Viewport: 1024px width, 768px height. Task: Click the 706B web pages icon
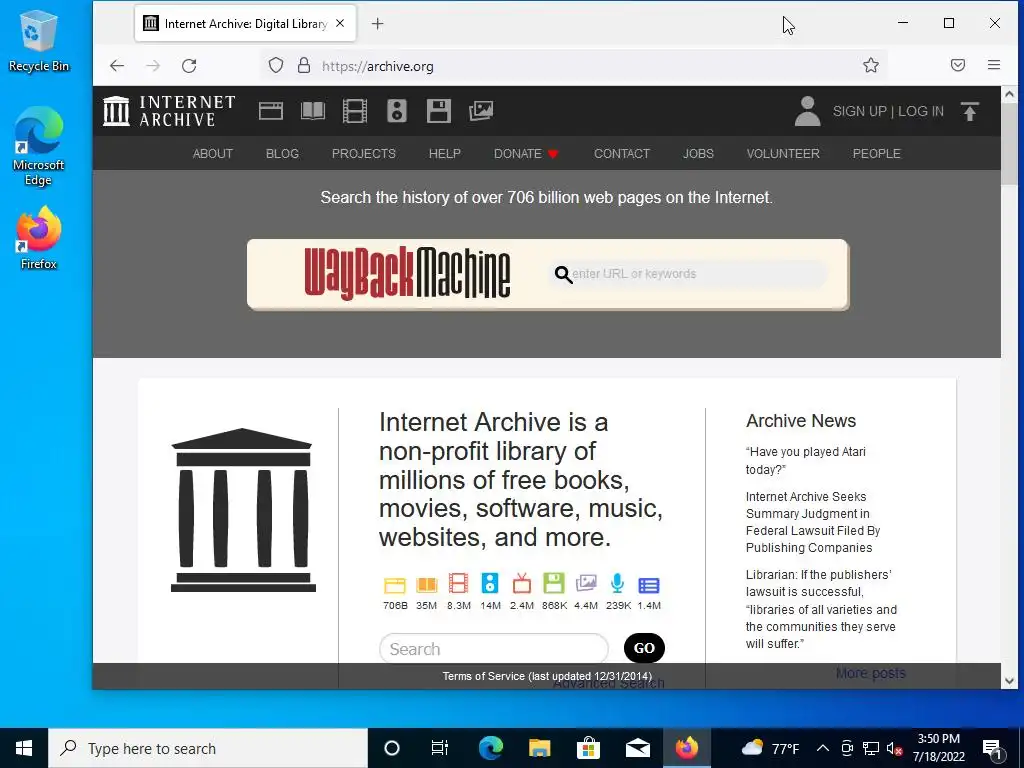coord(394,584)
